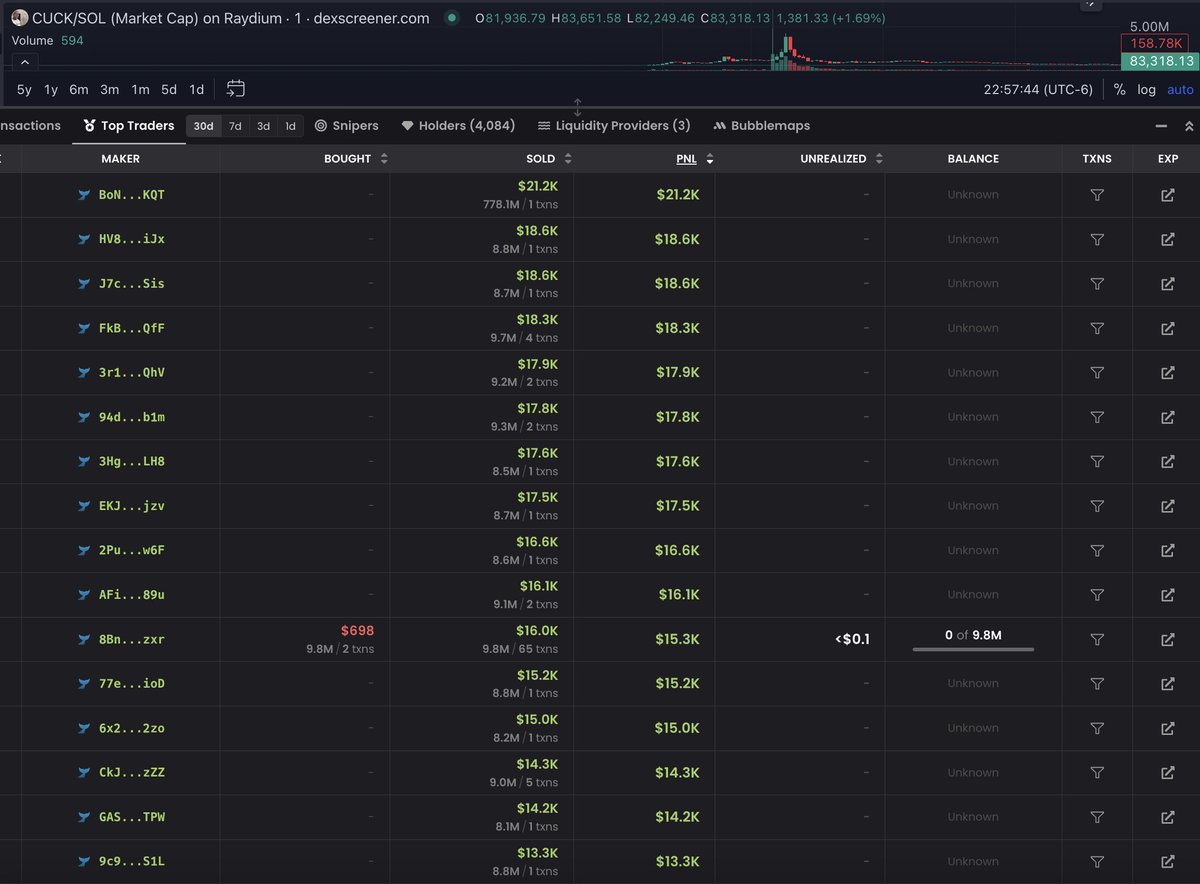
Task: Open explorer link for 3Hg...LH8
Action: pyautogui.click(x=1167, y=461)
